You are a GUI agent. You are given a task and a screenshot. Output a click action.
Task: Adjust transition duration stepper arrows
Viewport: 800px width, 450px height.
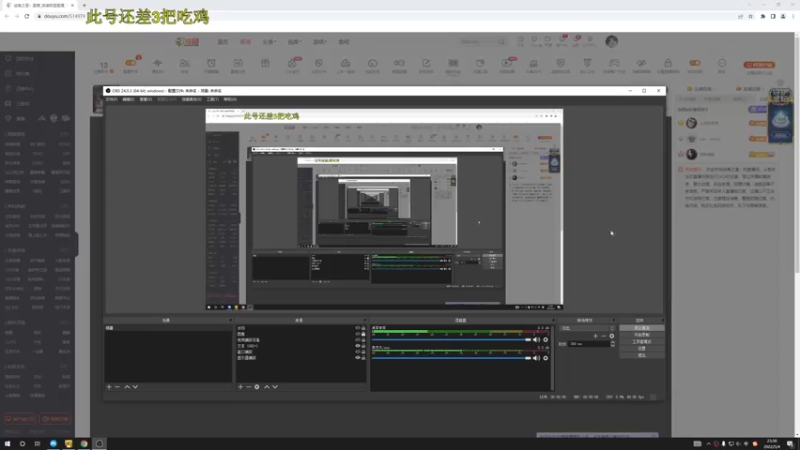coord(613,344)
